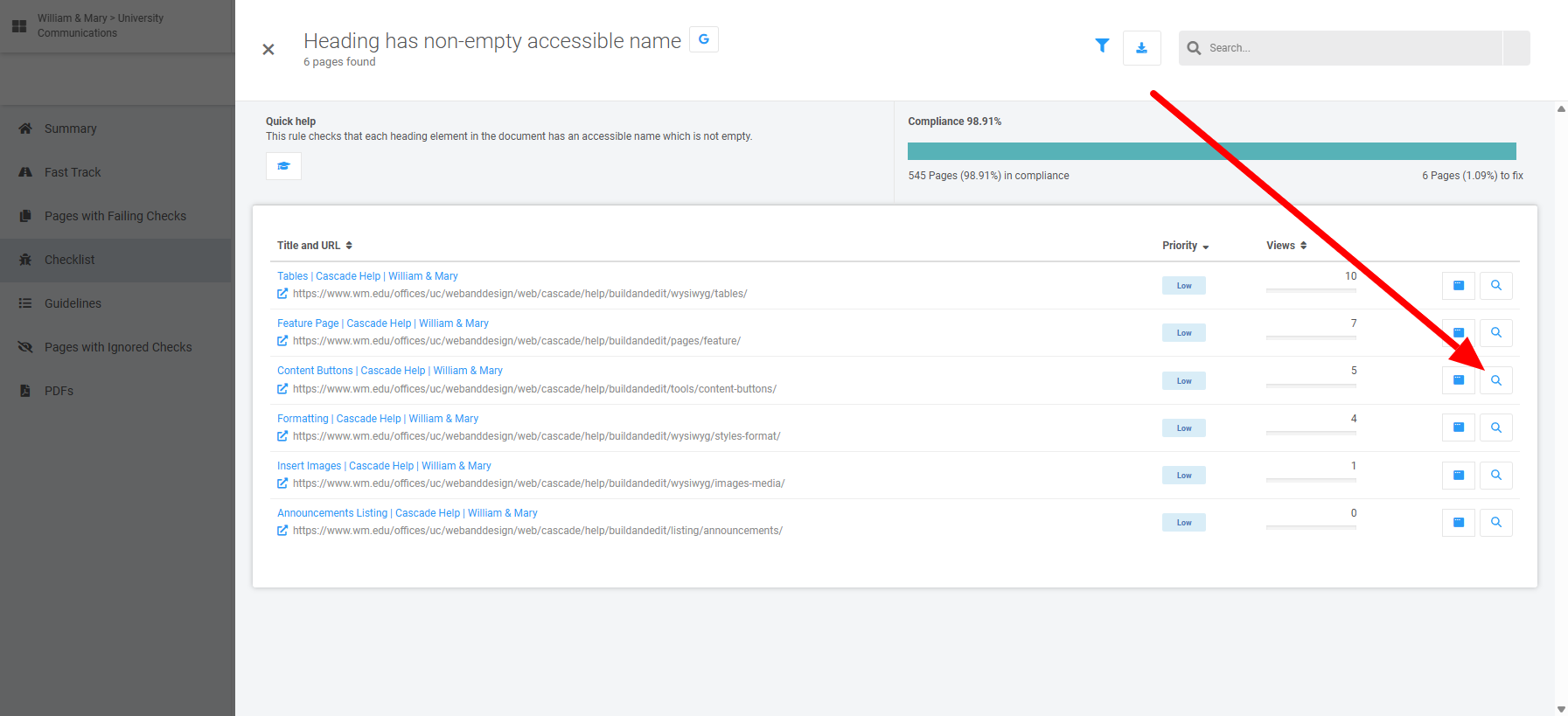
Task: Click '545 Pages (98.91%) in compliance' text
Action: (988, 176)
